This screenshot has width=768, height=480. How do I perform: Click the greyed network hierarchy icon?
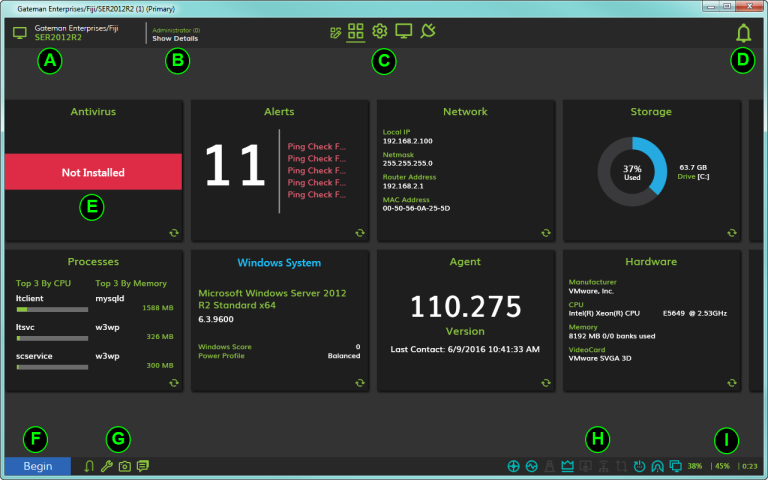click(x=604, y=466)
